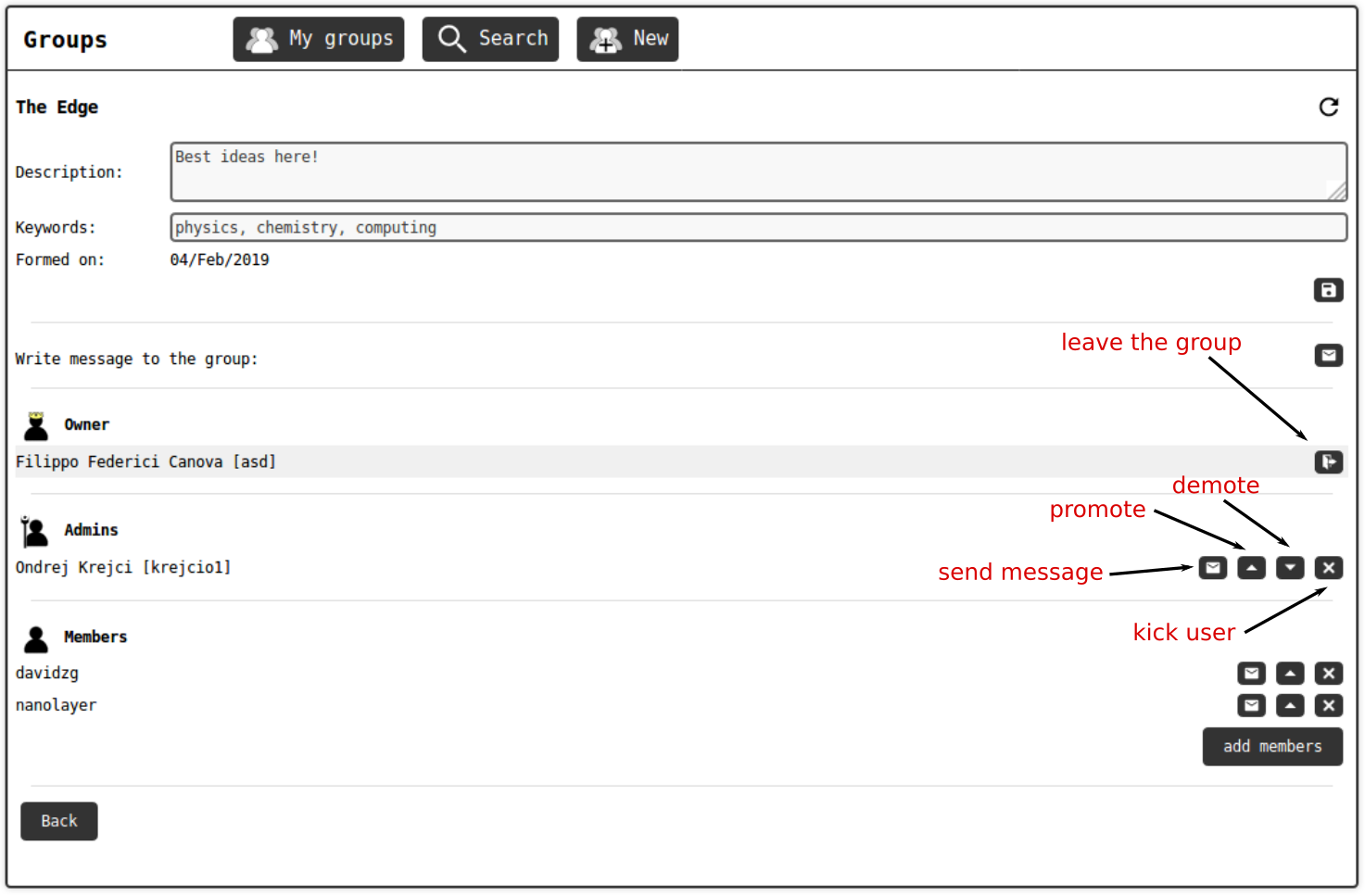Screen dimensions: 1365x896
Task: Promote member nanolayer
Action: [1290, 706]
